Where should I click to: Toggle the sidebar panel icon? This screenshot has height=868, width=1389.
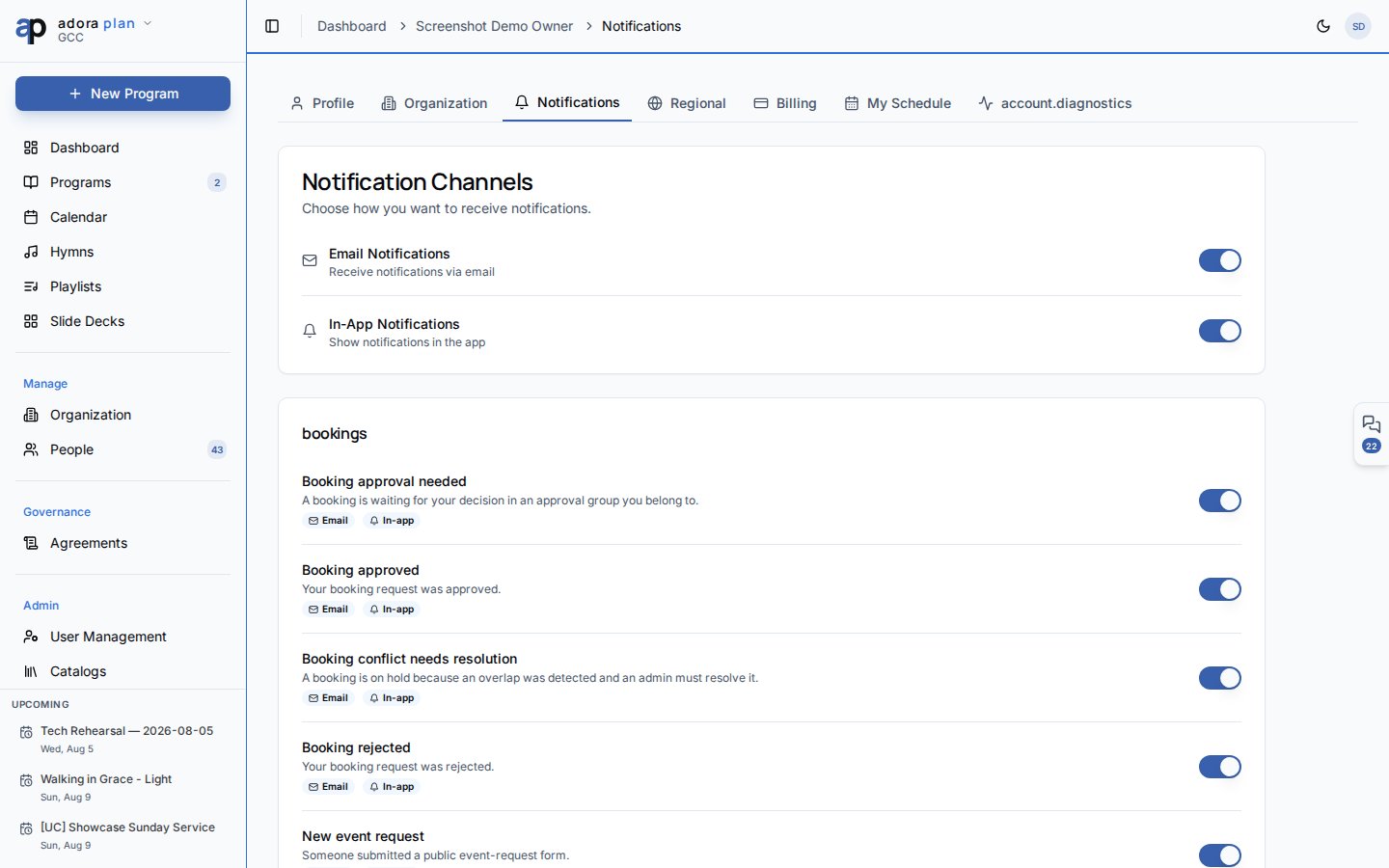(272, 26)
